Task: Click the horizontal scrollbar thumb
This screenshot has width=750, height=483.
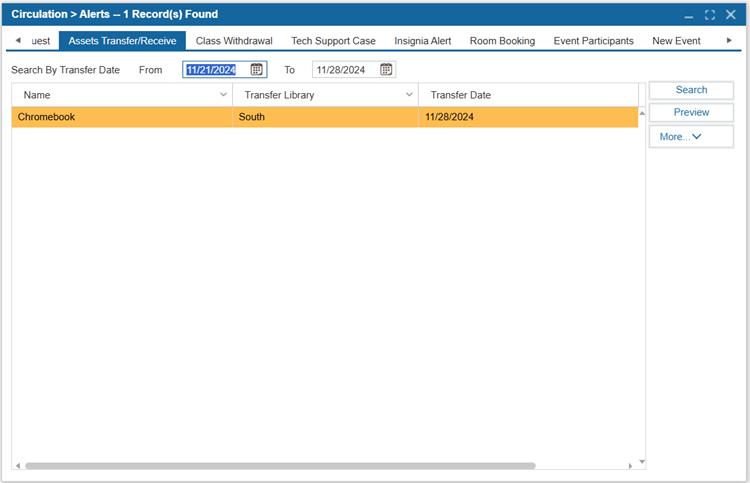Action: [280, 465]
